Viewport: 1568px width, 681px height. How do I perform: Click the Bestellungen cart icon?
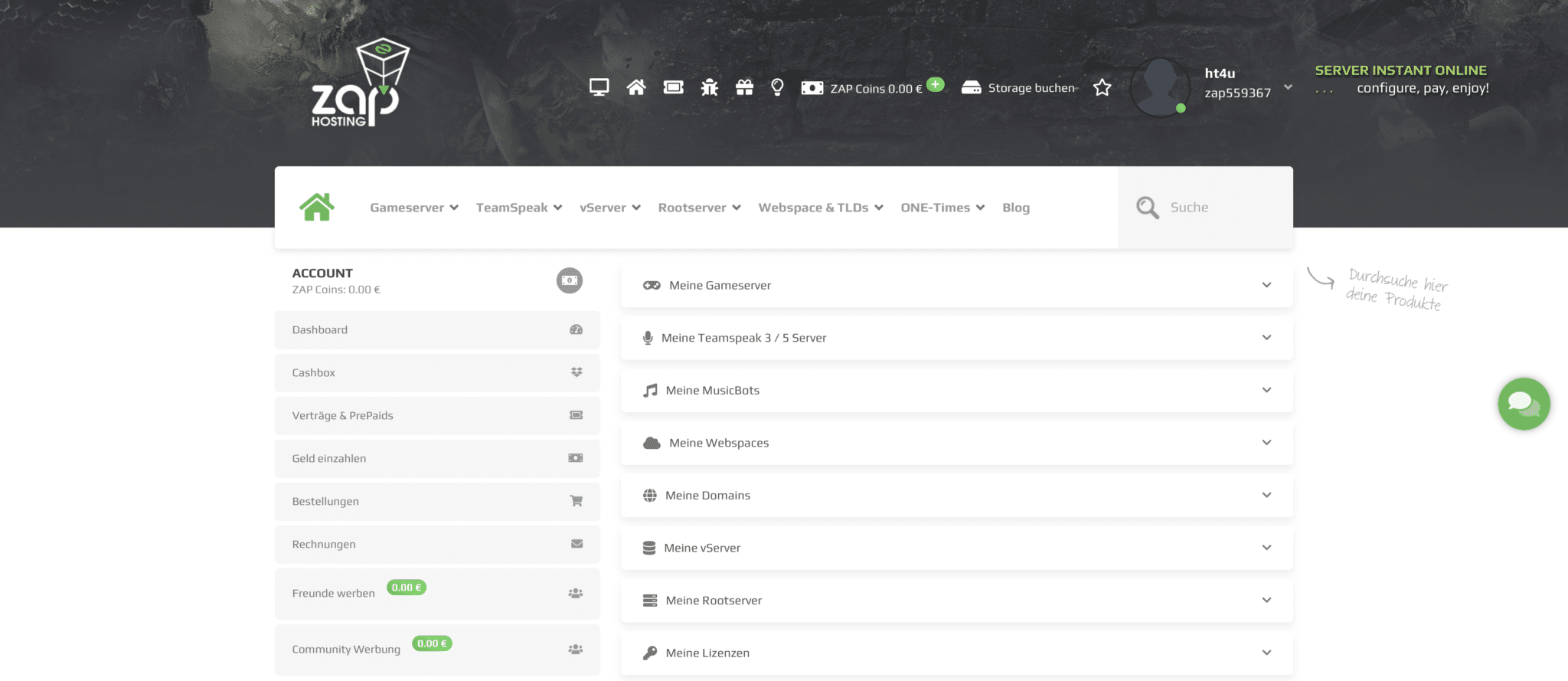pos(577,501)
